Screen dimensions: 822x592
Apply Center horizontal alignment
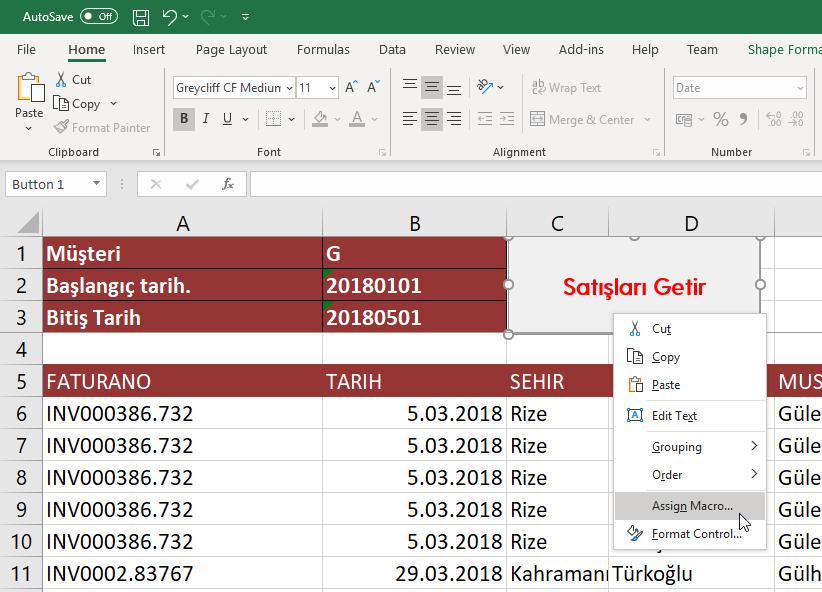(x=432, y=119)
